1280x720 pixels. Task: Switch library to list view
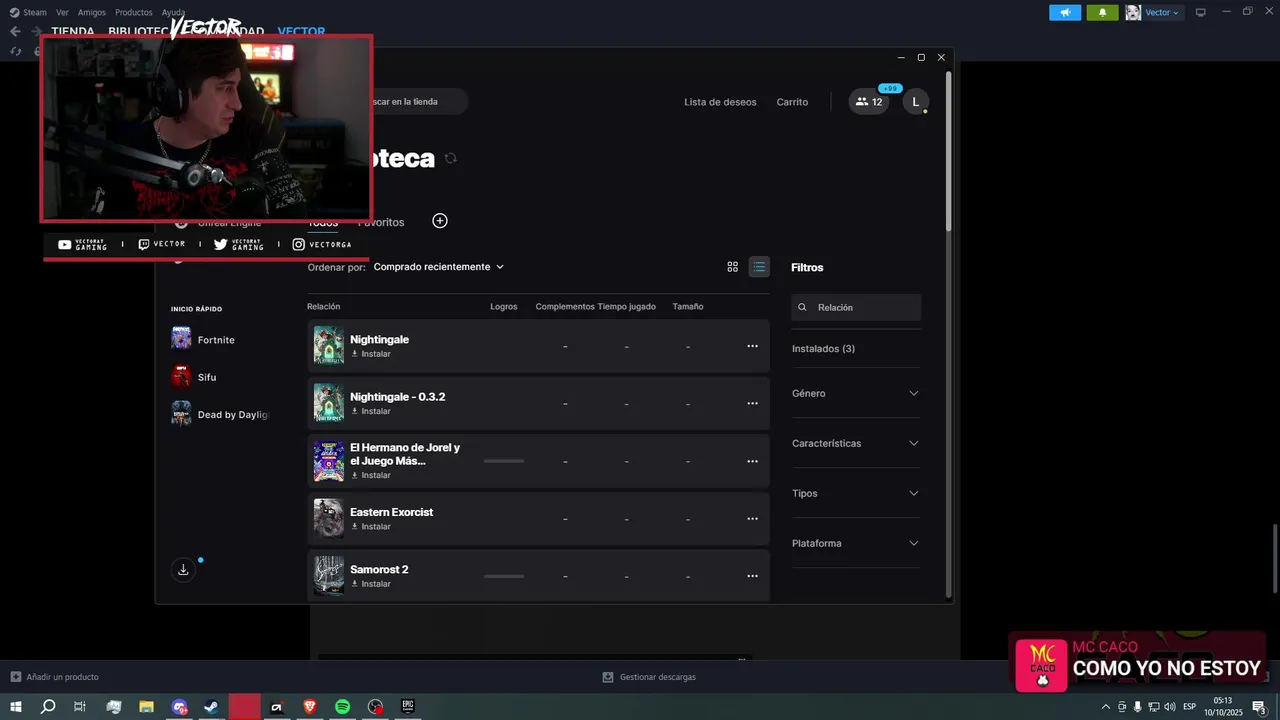pos(759,267)
